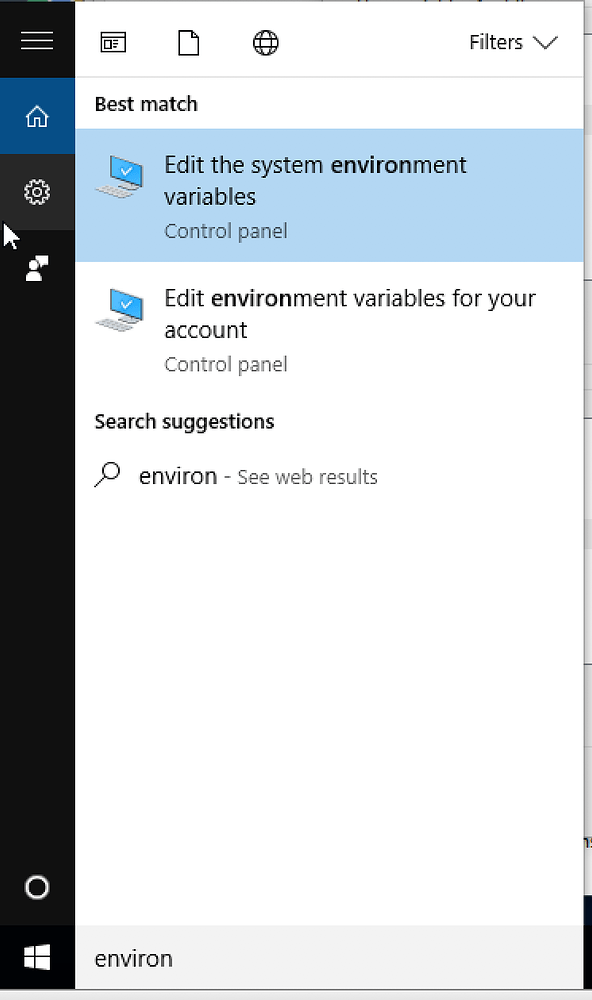Click the Cortana circle icon
The width and height of the screenshot is (592, 1000).
[37, 887]
